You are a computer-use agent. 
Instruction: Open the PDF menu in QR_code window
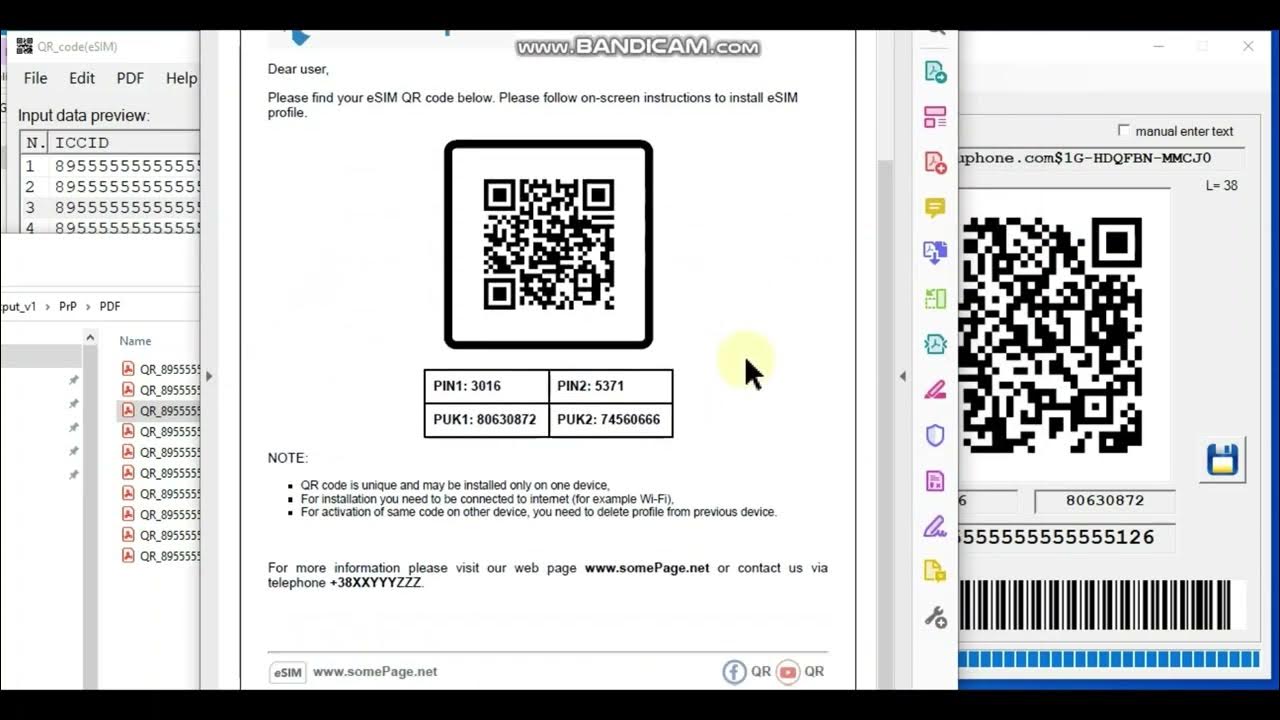tap(130, 78)
